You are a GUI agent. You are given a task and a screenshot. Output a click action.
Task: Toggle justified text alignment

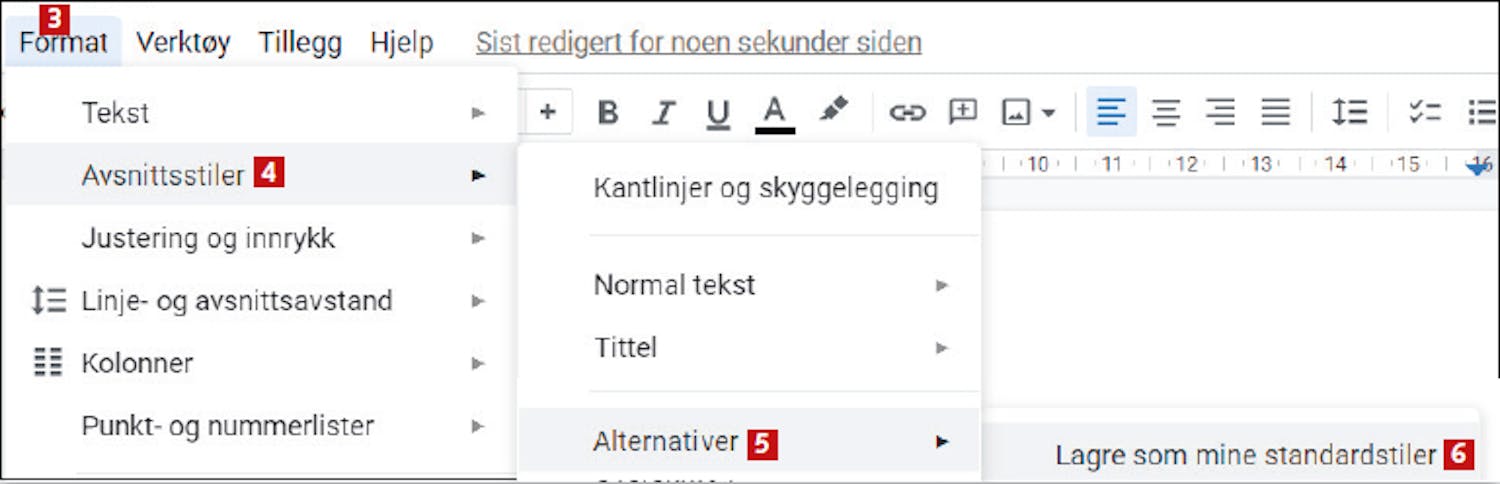1275,112
